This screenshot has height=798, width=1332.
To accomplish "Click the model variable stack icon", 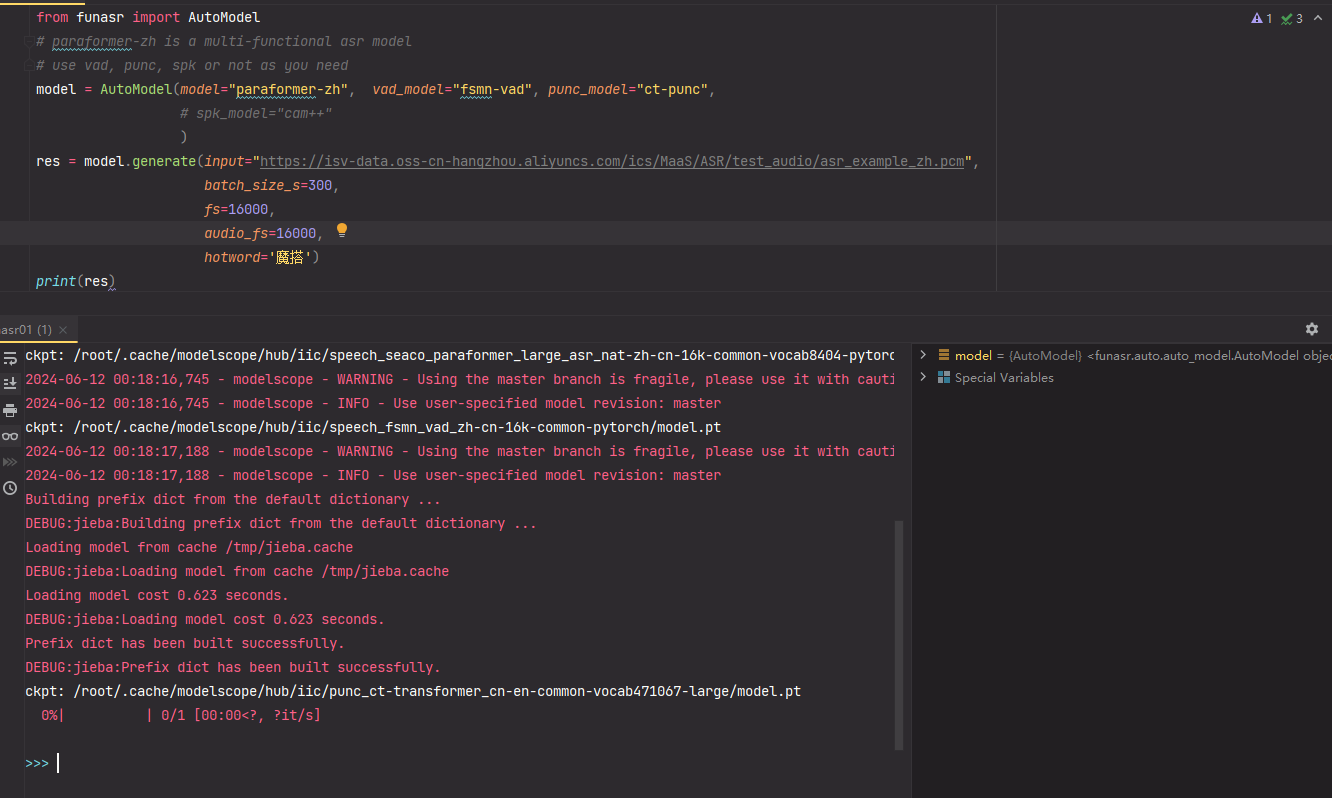I will 943,355.
